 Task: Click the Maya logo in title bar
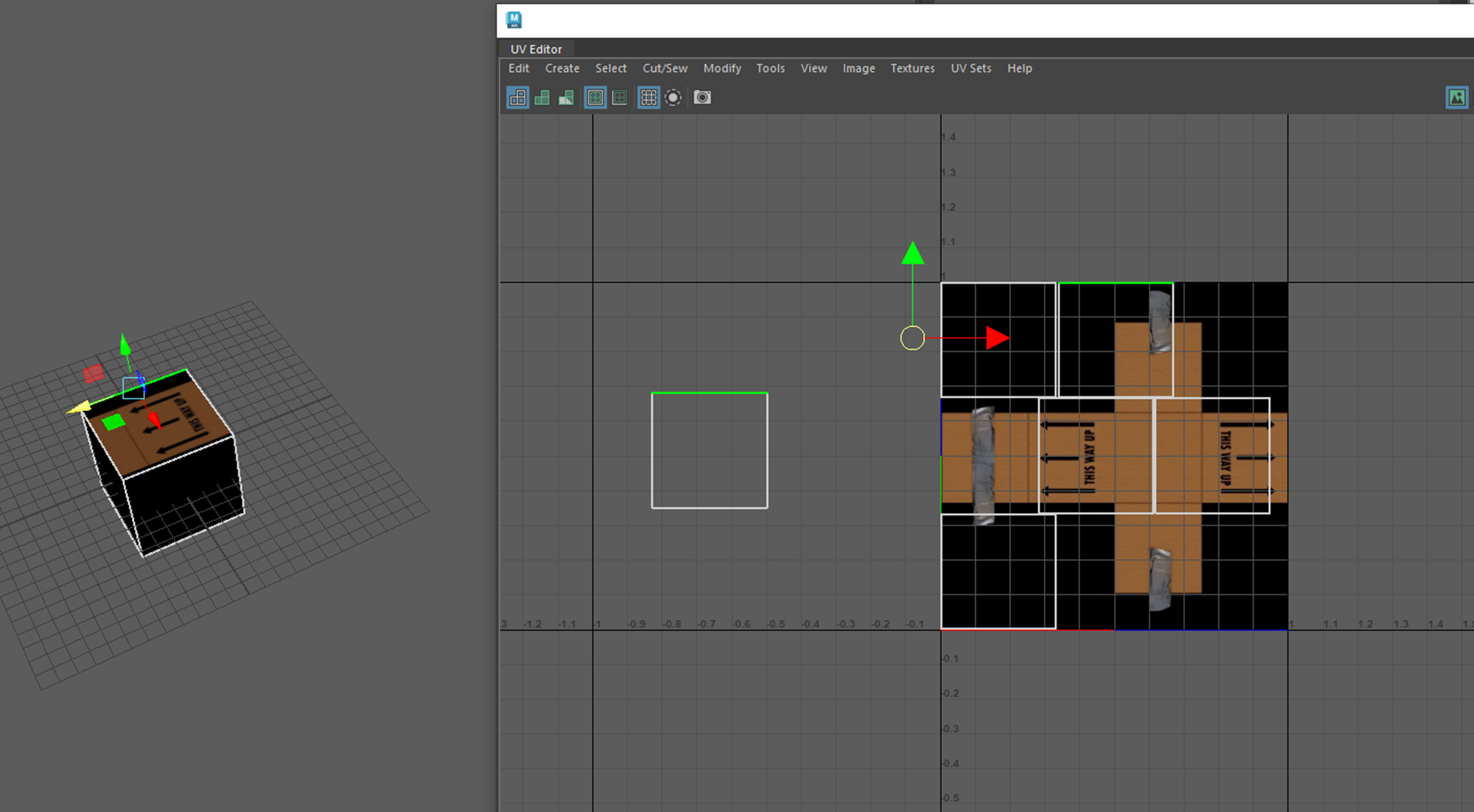pyautogui.click(x=514, y=20)
